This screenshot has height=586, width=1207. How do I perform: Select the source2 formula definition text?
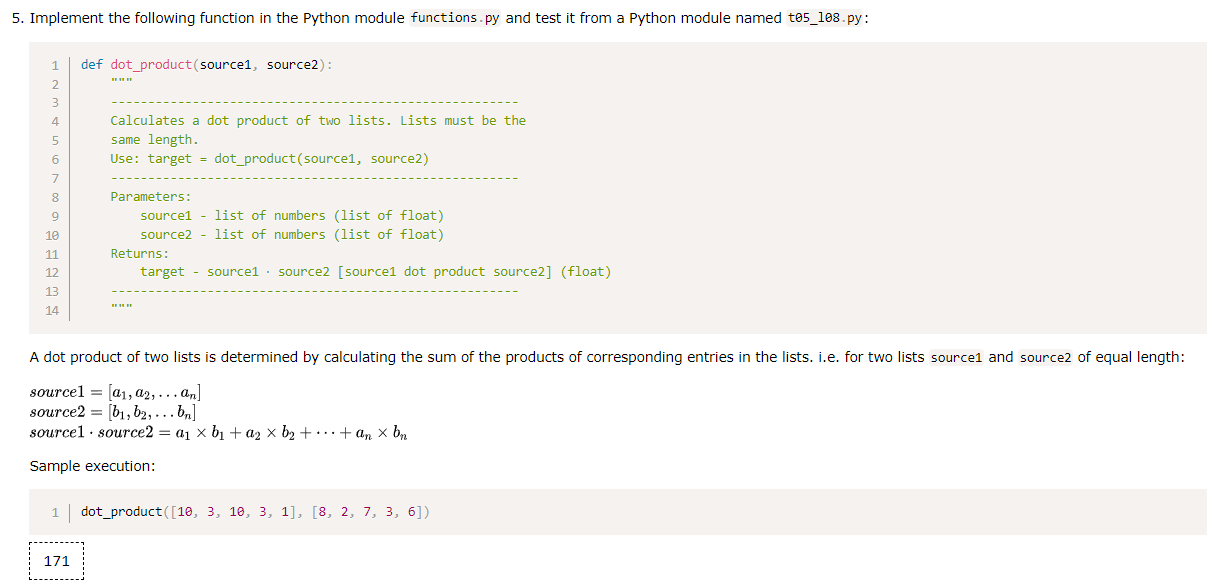coord(113,410)
